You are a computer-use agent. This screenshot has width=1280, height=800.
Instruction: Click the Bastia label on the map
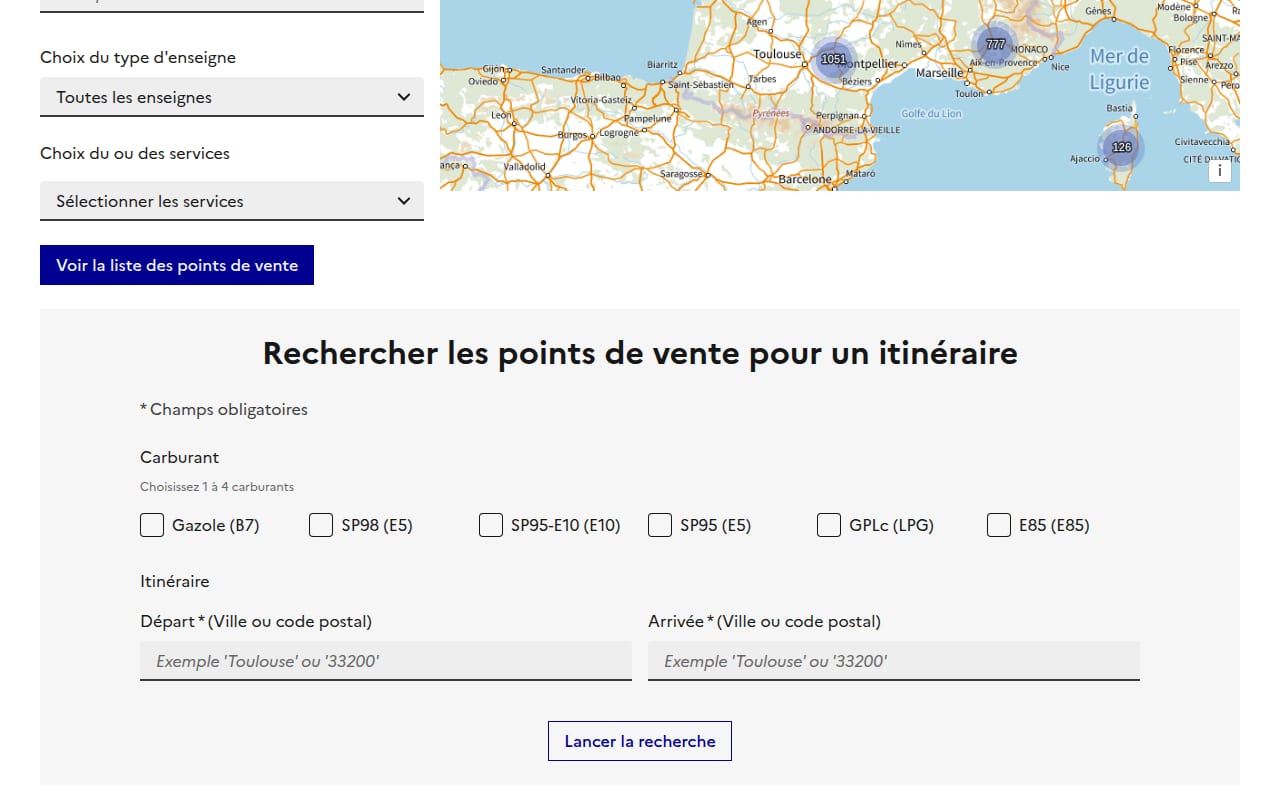[1120, 108]
